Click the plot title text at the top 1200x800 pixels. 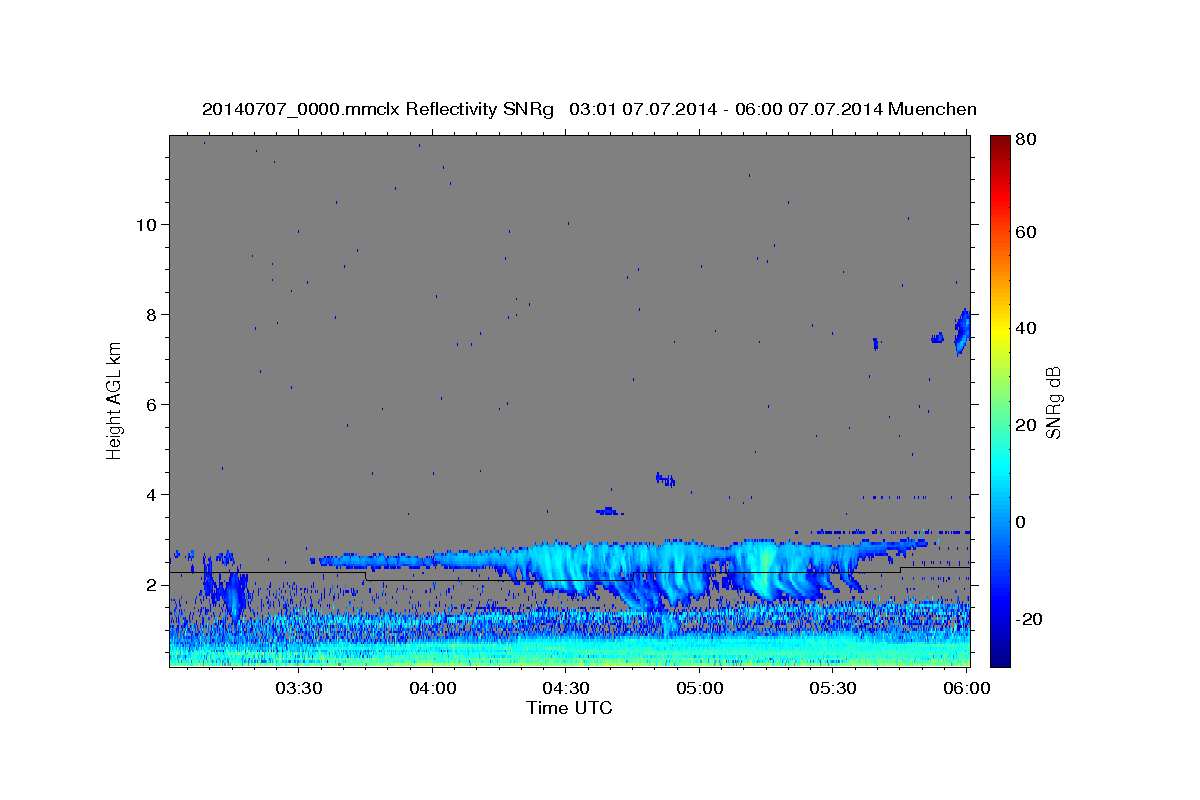pos(589,109)
